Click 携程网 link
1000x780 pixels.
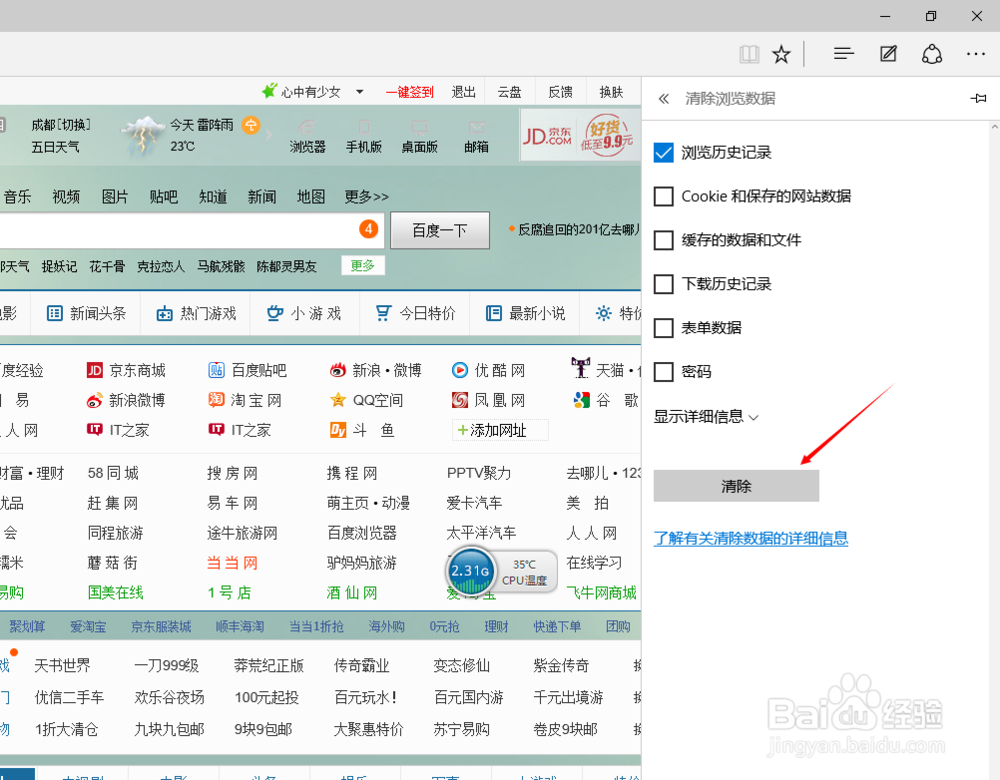pos(352,473)
